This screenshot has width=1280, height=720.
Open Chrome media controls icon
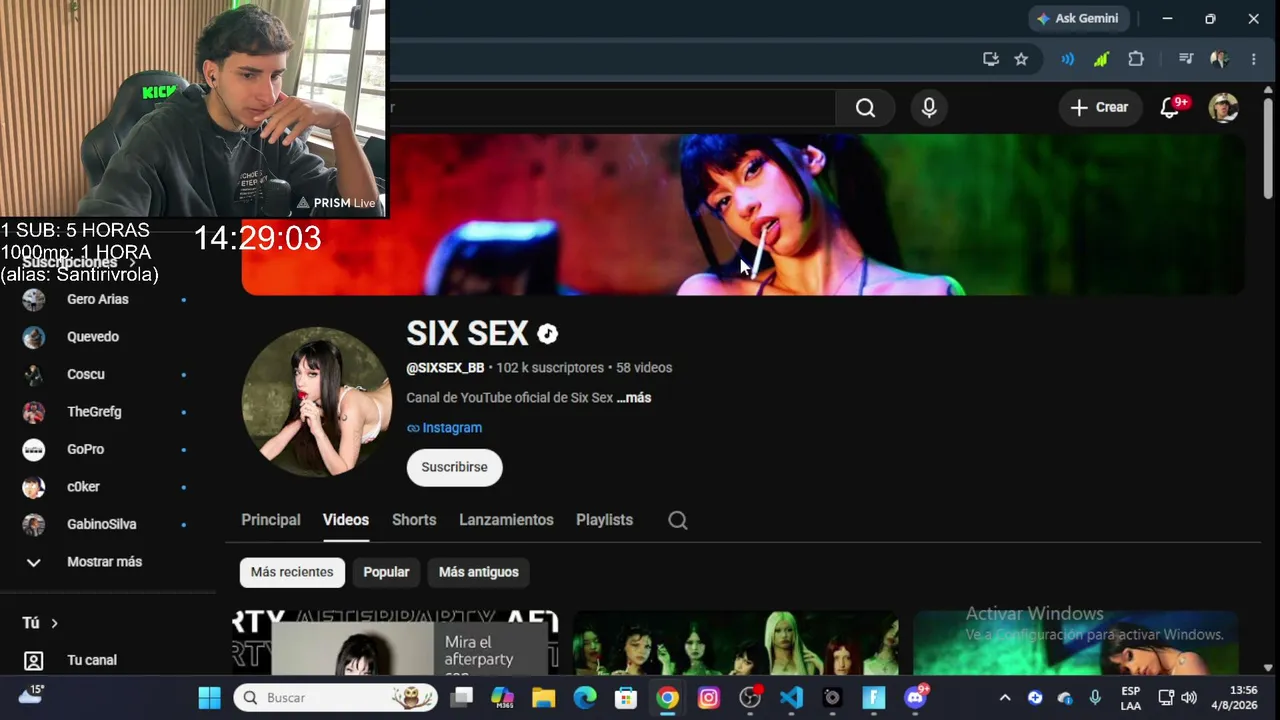point(1186,59)
